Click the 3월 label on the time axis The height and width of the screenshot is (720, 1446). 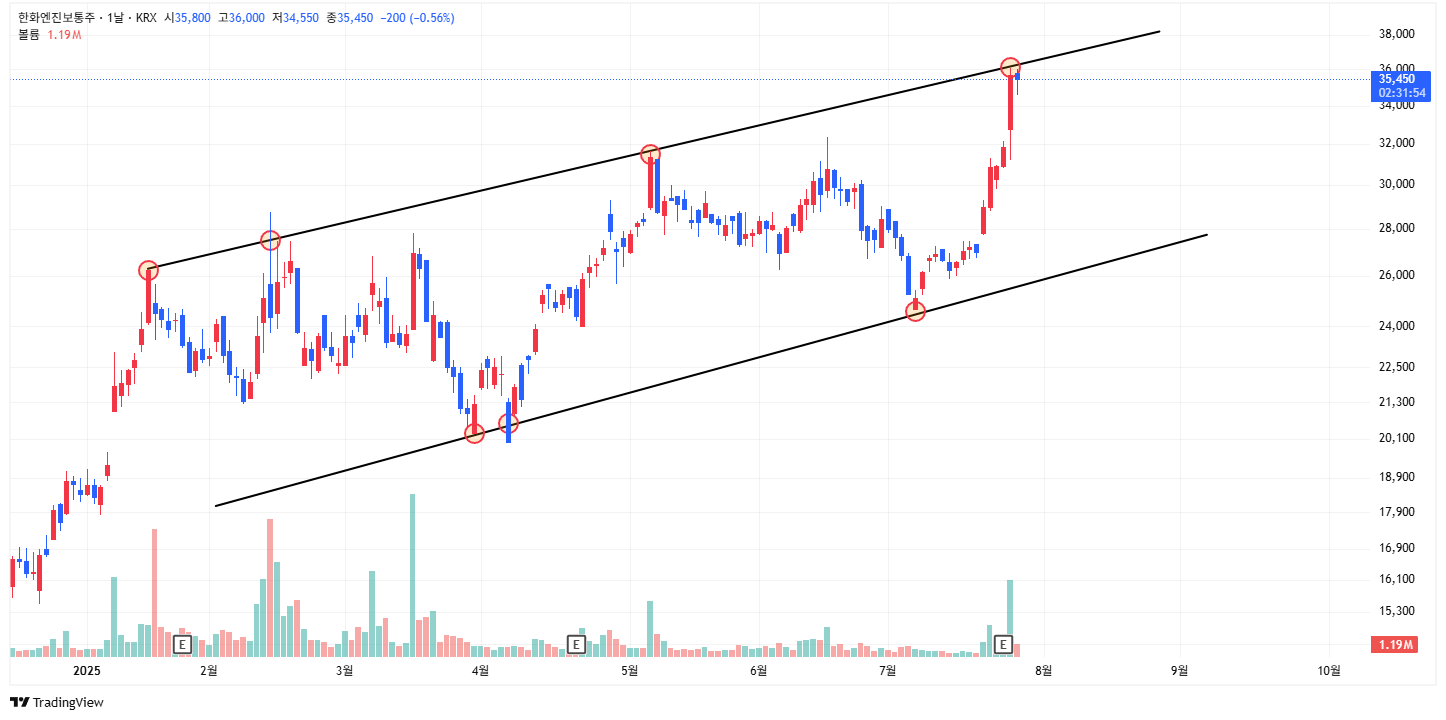(x=345, y=671)
